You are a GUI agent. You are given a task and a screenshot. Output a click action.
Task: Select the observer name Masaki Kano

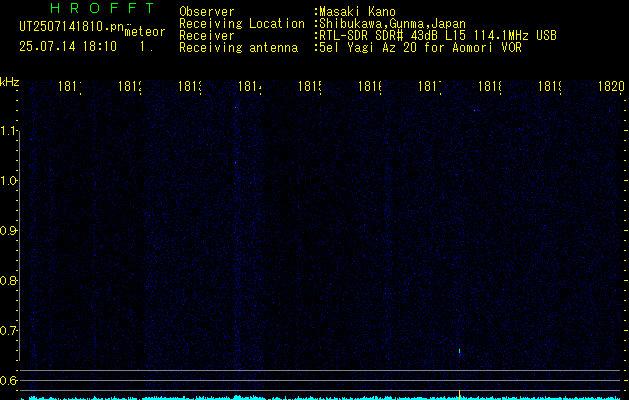click(x=355, y=12)
